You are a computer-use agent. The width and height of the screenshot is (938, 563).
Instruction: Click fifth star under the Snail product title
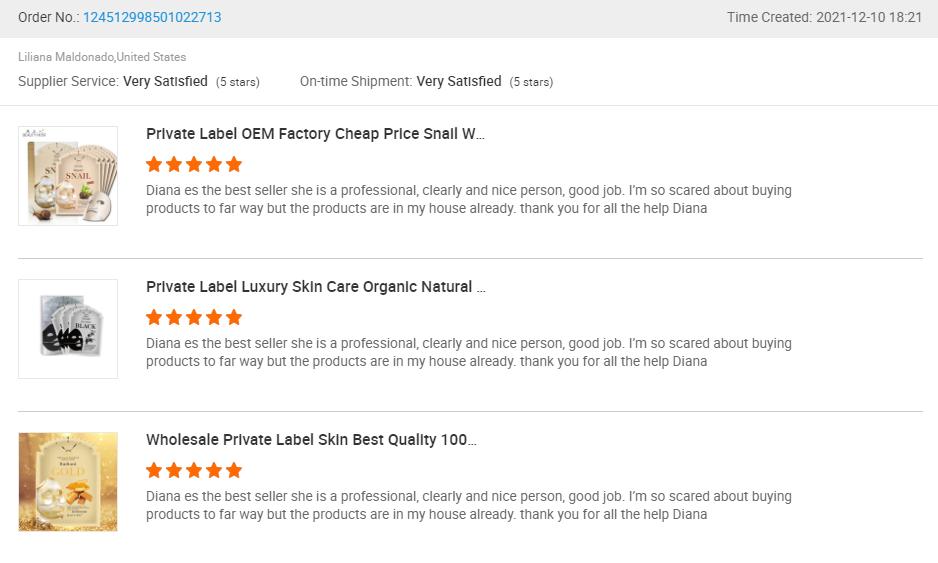[234, 164]
